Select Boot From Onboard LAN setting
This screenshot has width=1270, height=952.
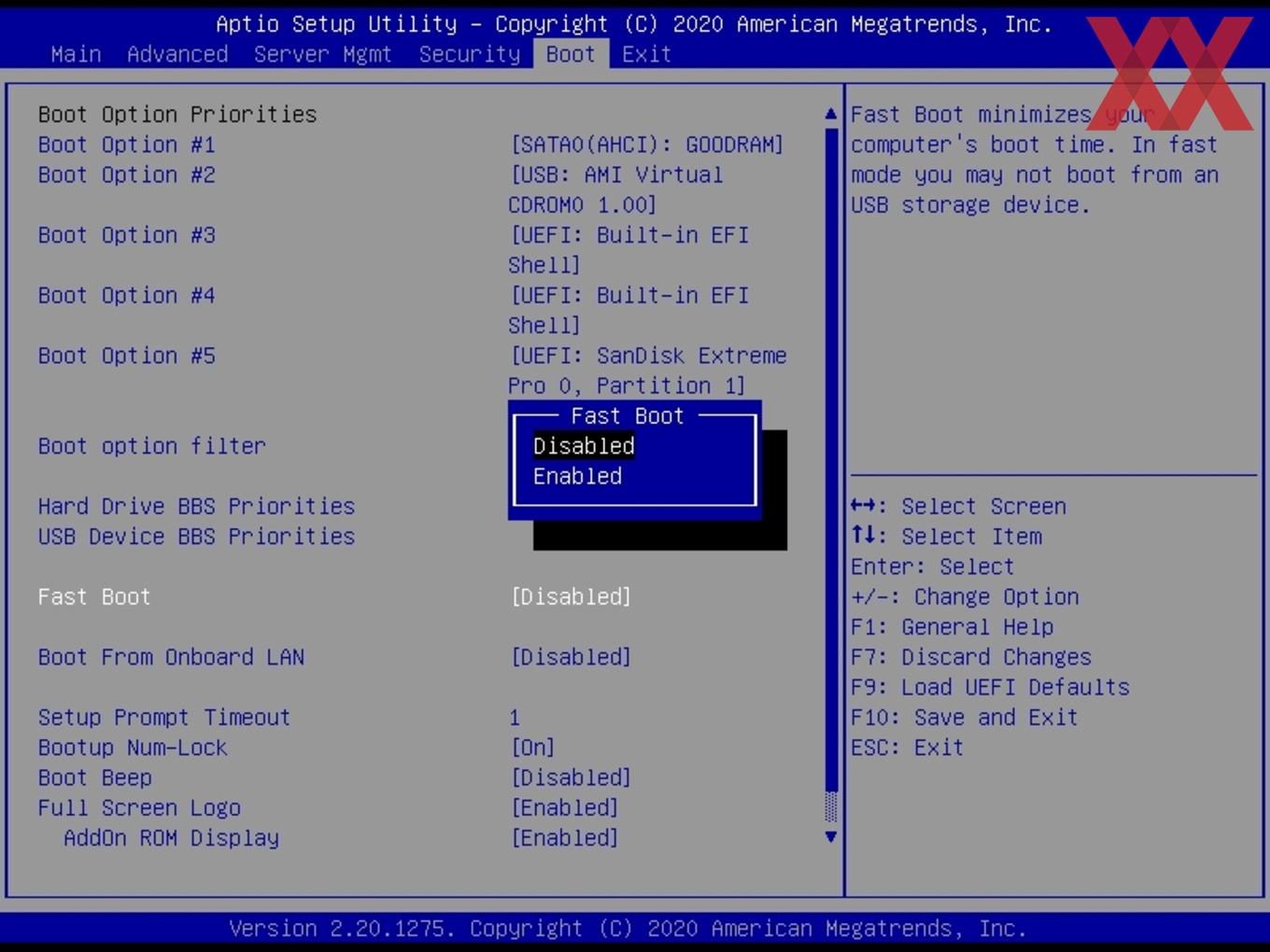172,657
